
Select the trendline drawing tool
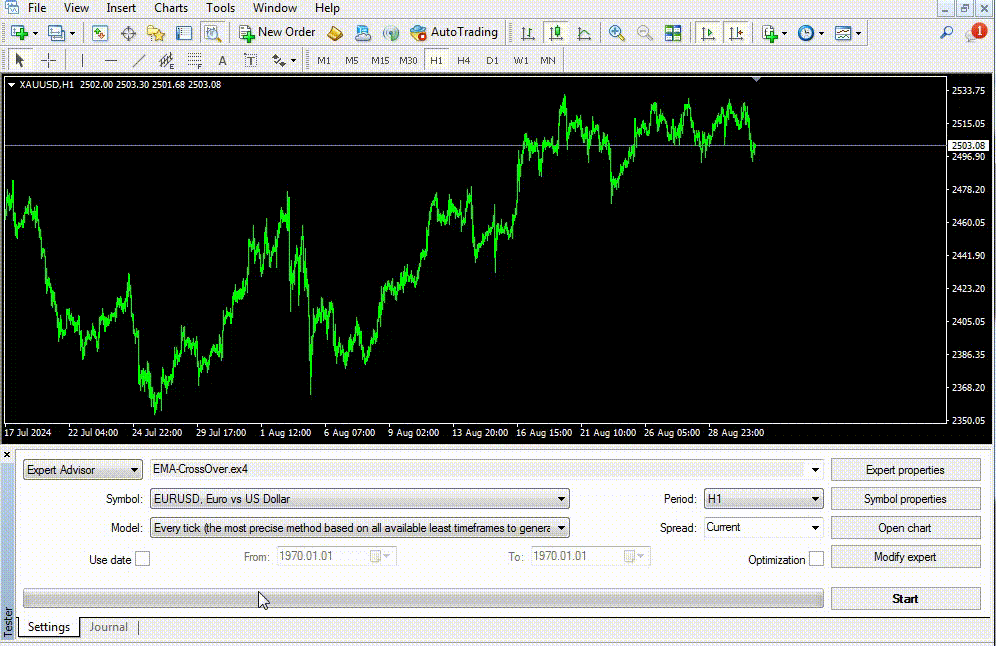click(x=138, y=61)
